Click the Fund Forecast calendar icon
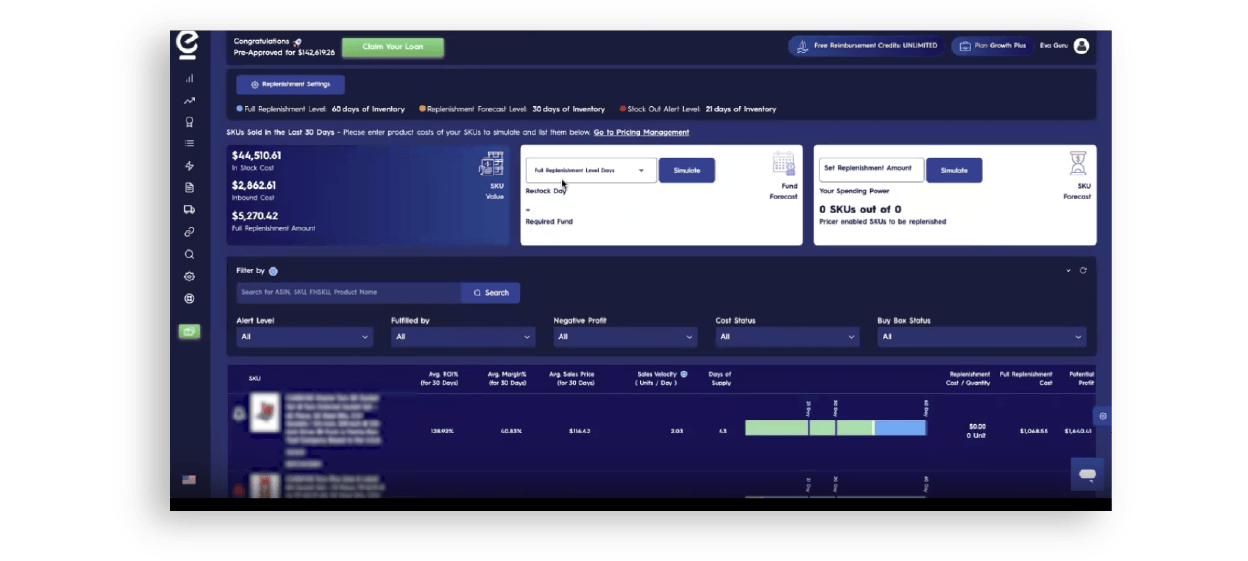Viewport: 1248px width, 561px height. click(784, 164)
